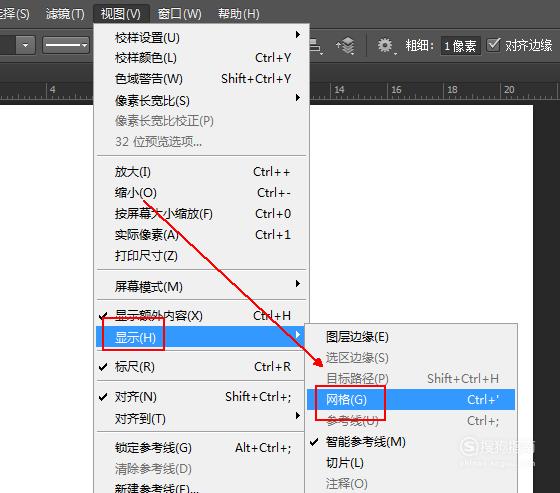
Task: Open the small arrow dropdown left of line style
Action: tap(25, 45)
